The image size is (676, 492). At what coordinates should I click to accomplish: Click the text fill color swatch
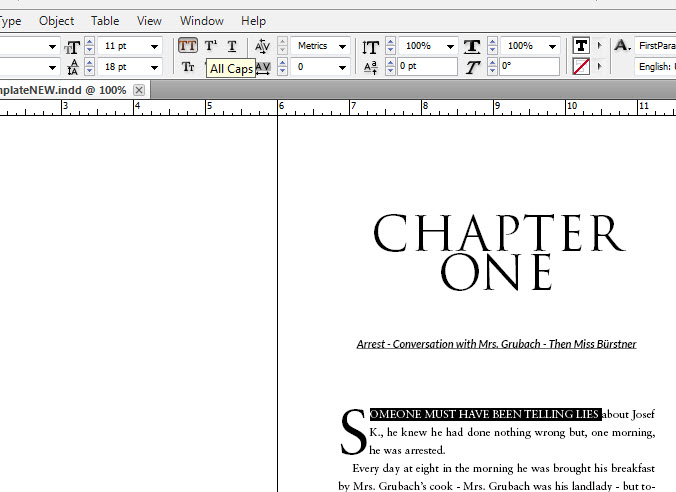[x=581, y=46]
